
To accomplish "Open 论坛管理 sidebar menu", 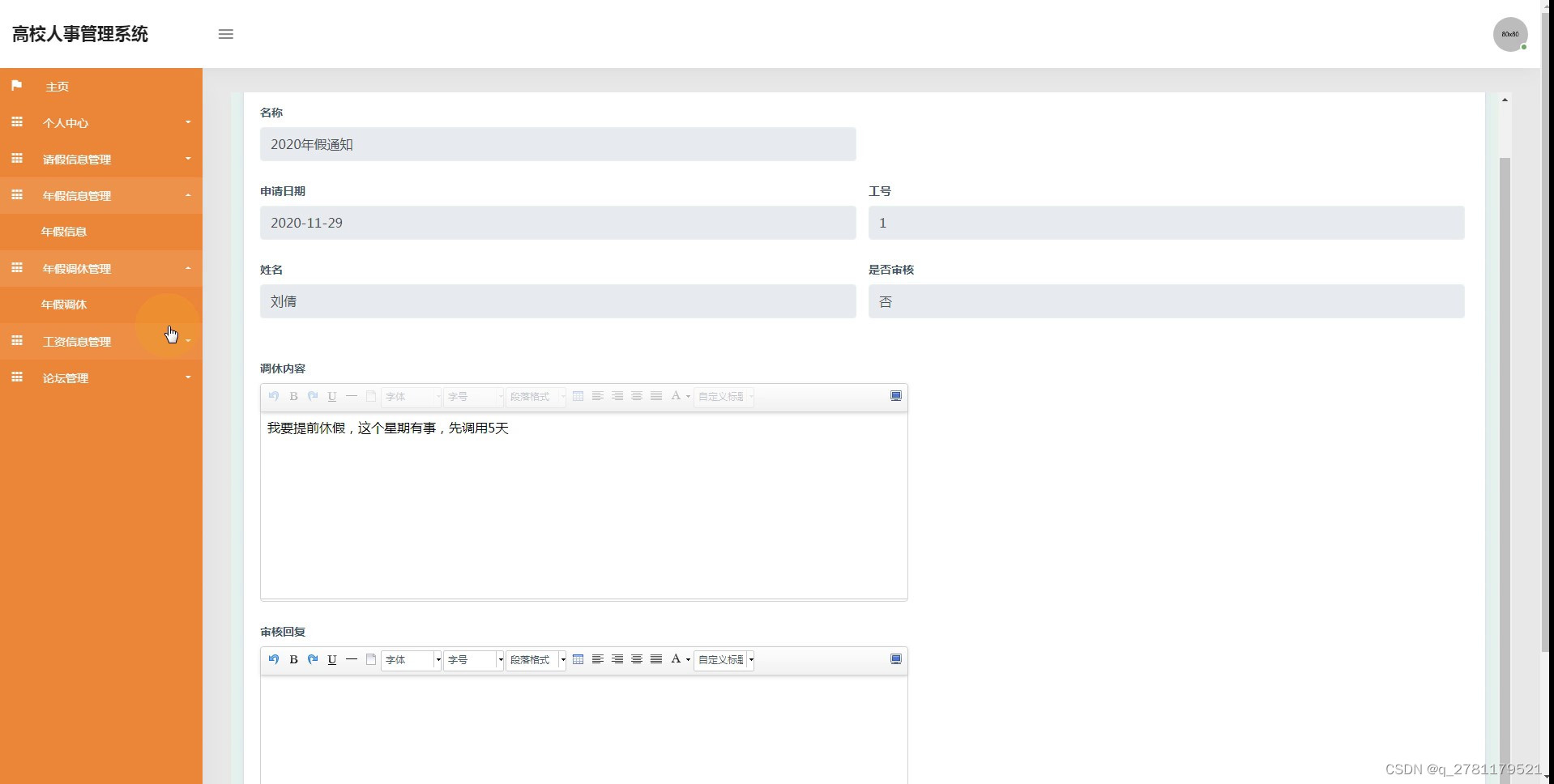I will (x=101, y=377).
